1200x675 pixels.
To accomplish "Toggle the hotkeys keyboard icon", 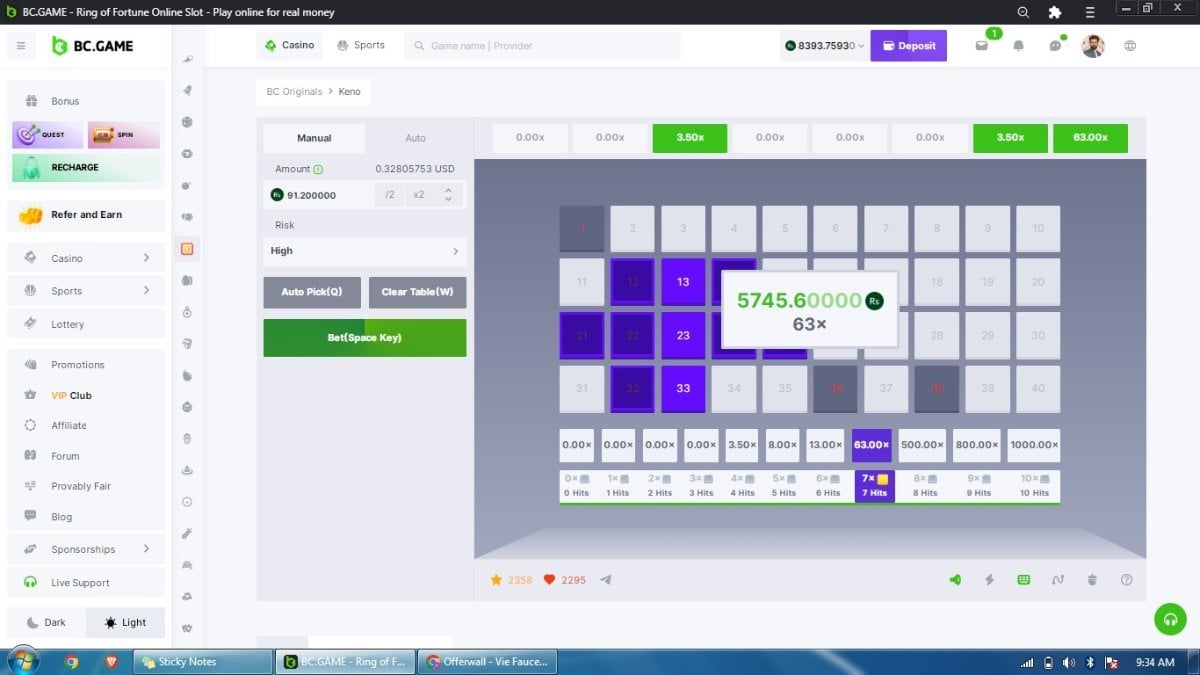I will click(1023, 580).
